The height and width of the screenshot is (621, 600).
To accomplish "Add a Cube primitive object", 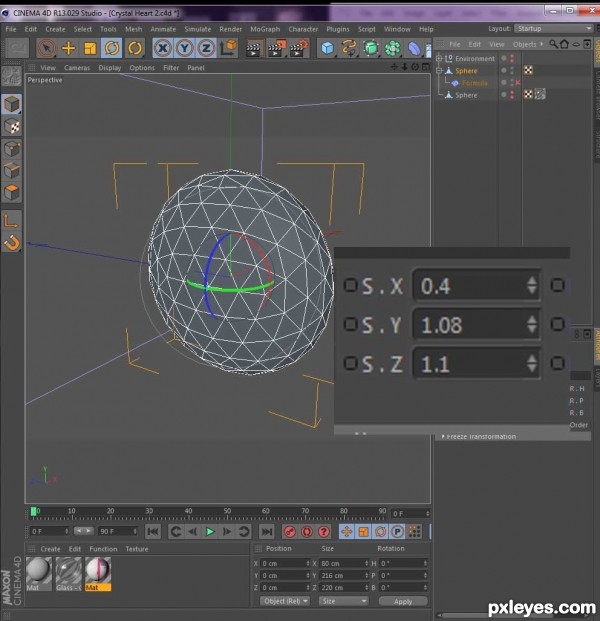I will pos(328,49).
